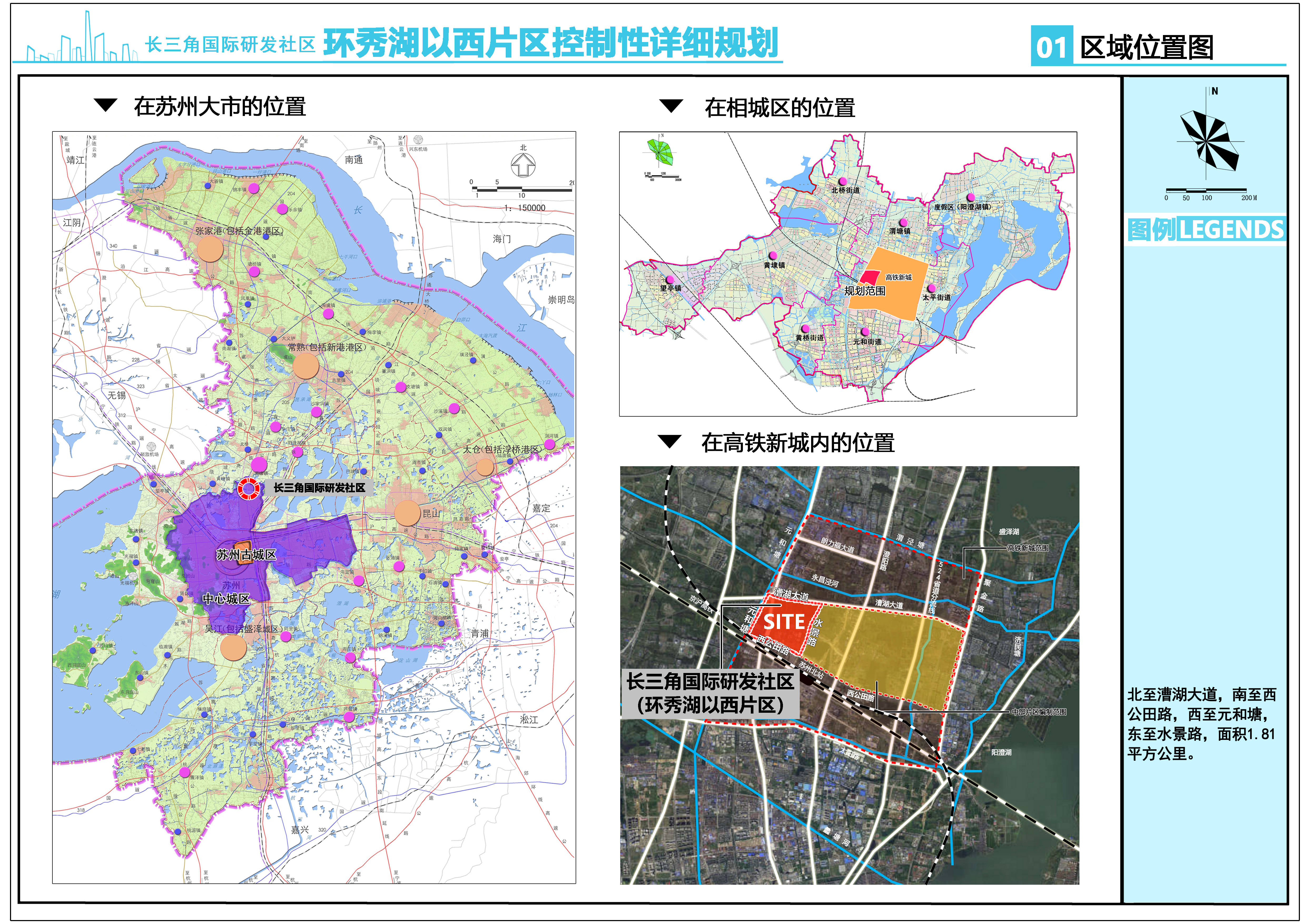Click the red 规划范围 parcel on Xiangcheng map
The height and width of the screenshot is (924, 1307).
pyautogui.click(x=869, y=278)
